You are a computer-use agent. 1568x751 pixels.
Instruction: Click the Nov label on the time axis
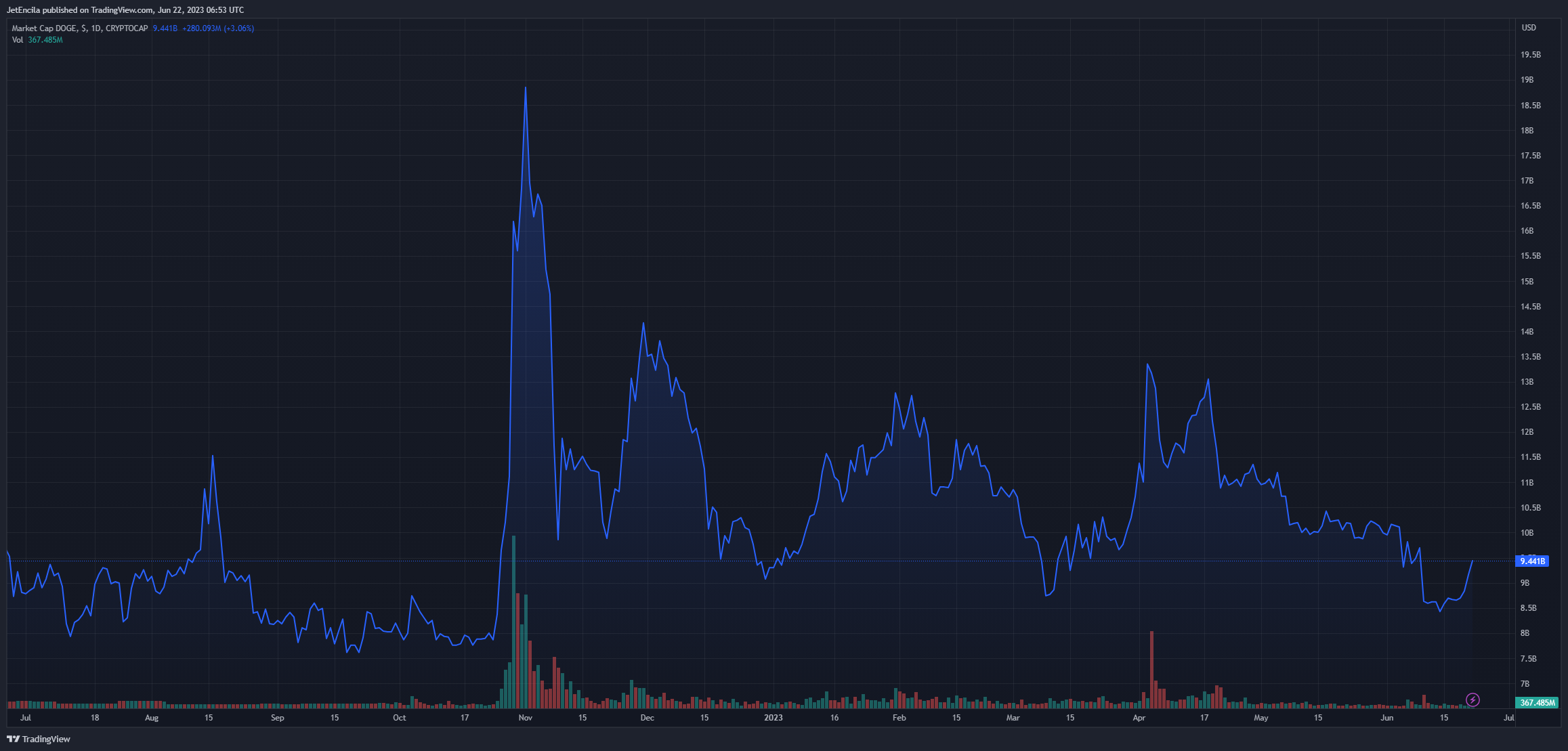coord(525,718)
